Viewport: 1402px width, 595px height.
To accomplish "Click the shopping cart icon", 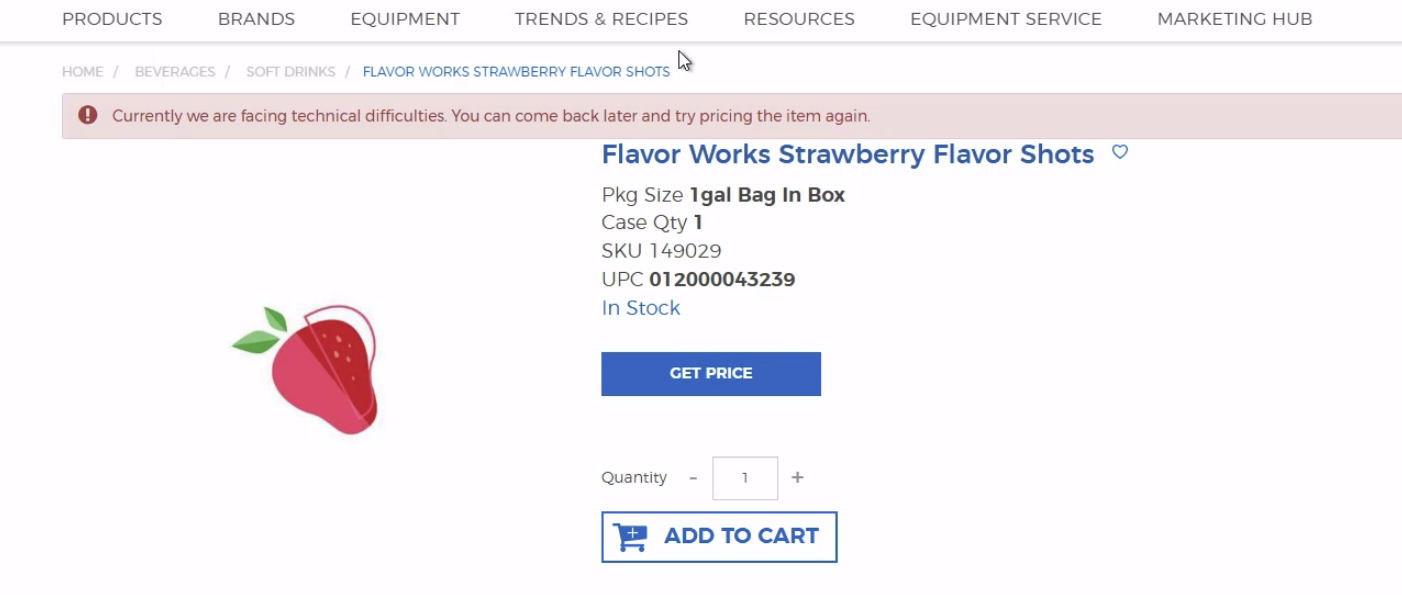I will (x=631, y=537).
